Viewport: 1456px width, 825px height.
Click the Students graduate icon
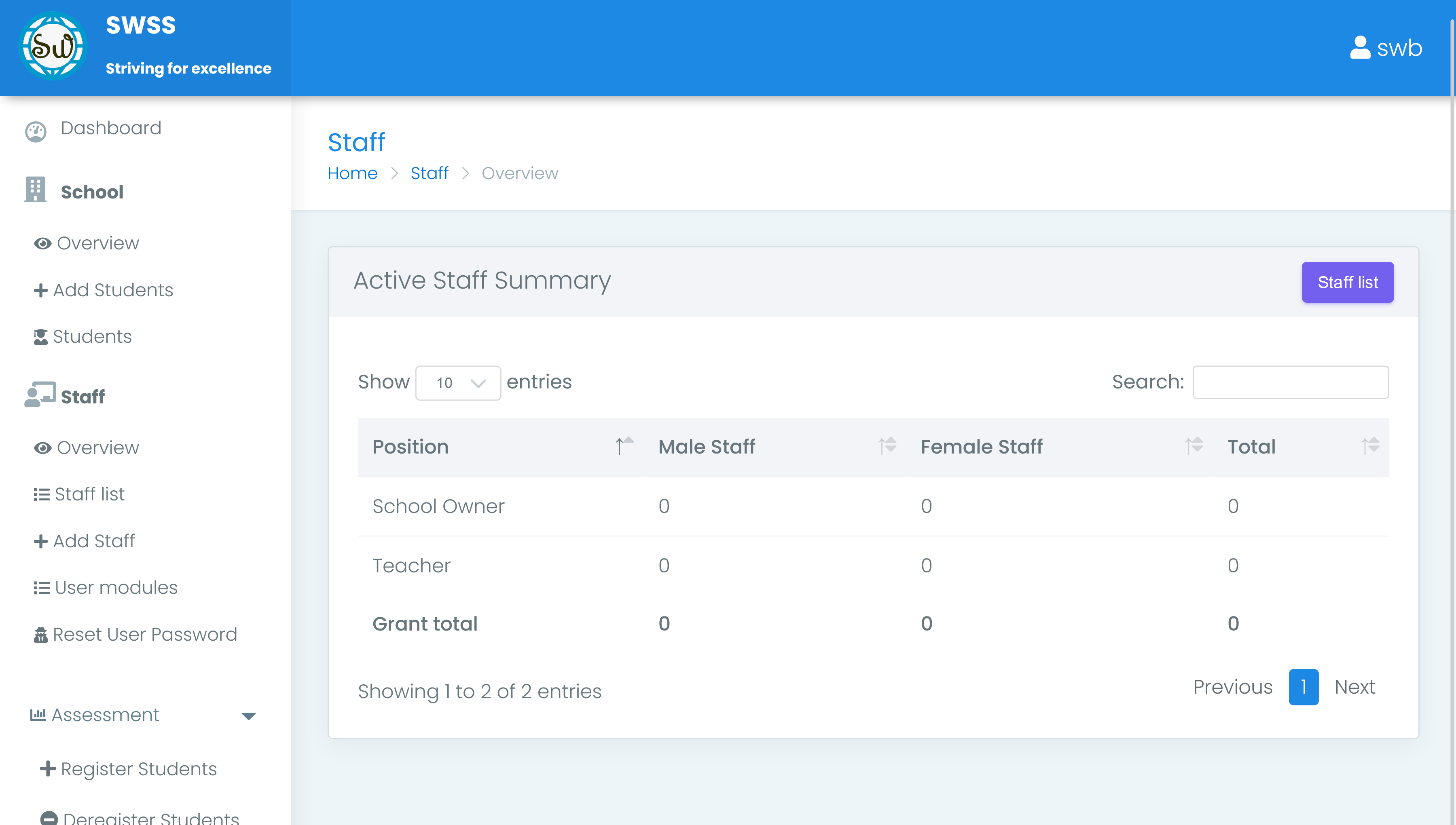(40, 337)
